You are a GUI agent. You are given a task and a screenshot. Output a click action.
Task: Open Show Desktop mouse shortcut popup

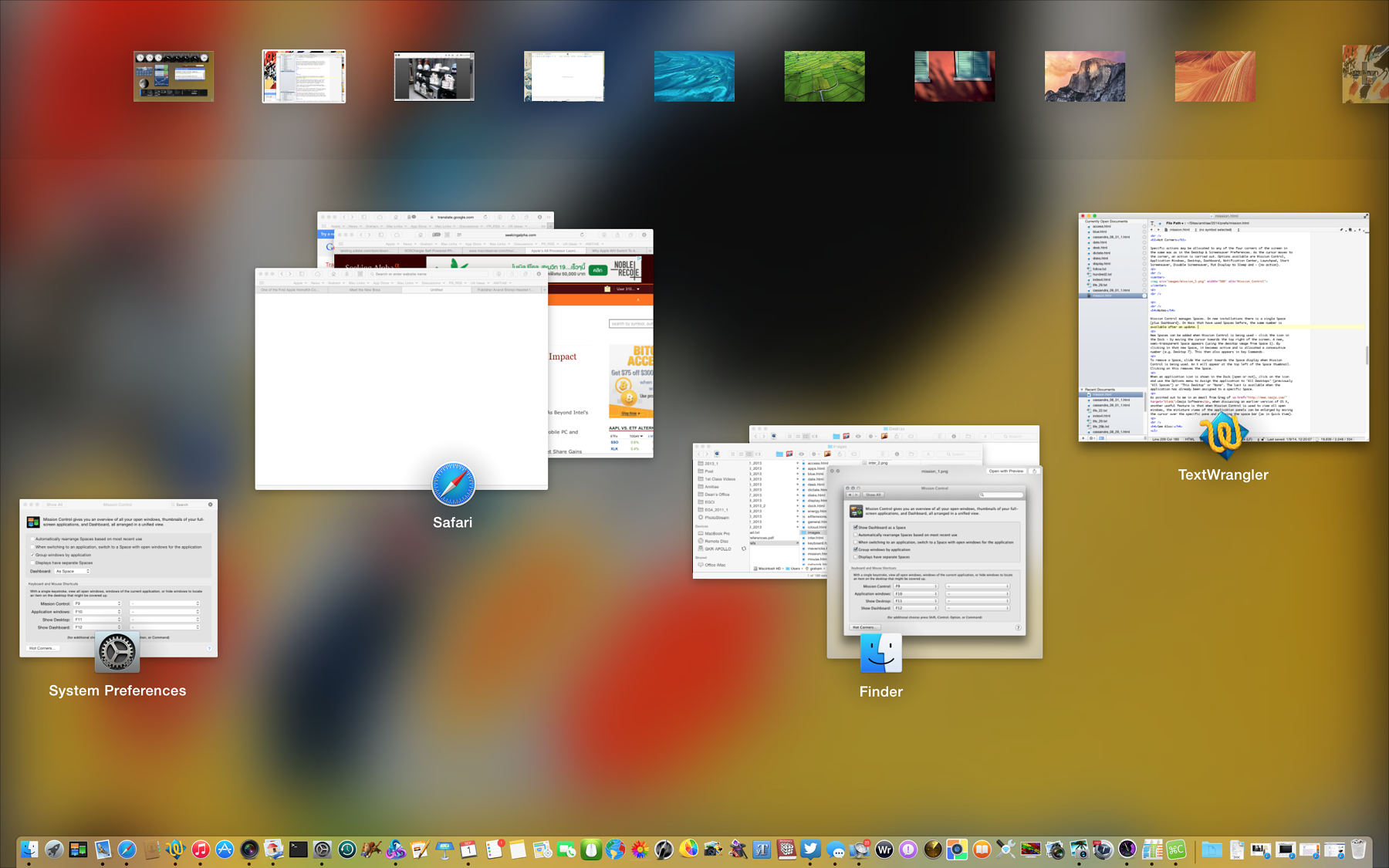pos(164,620)
